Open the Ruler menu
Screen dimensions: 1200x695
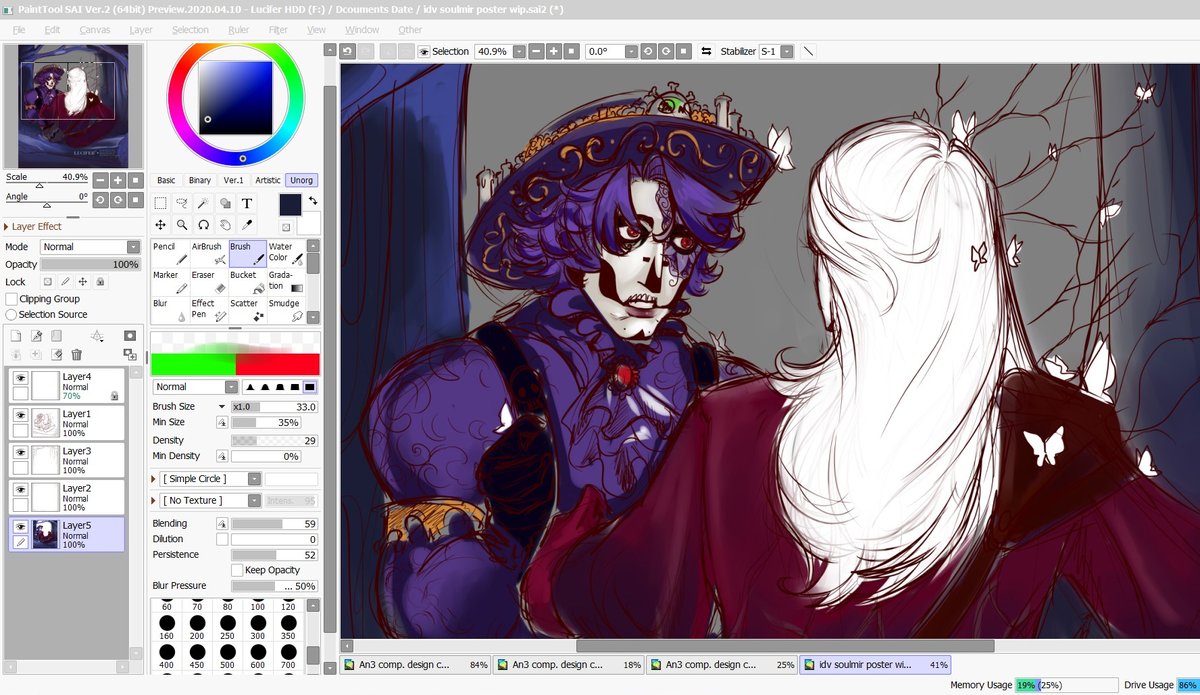(x=238, y=30)
